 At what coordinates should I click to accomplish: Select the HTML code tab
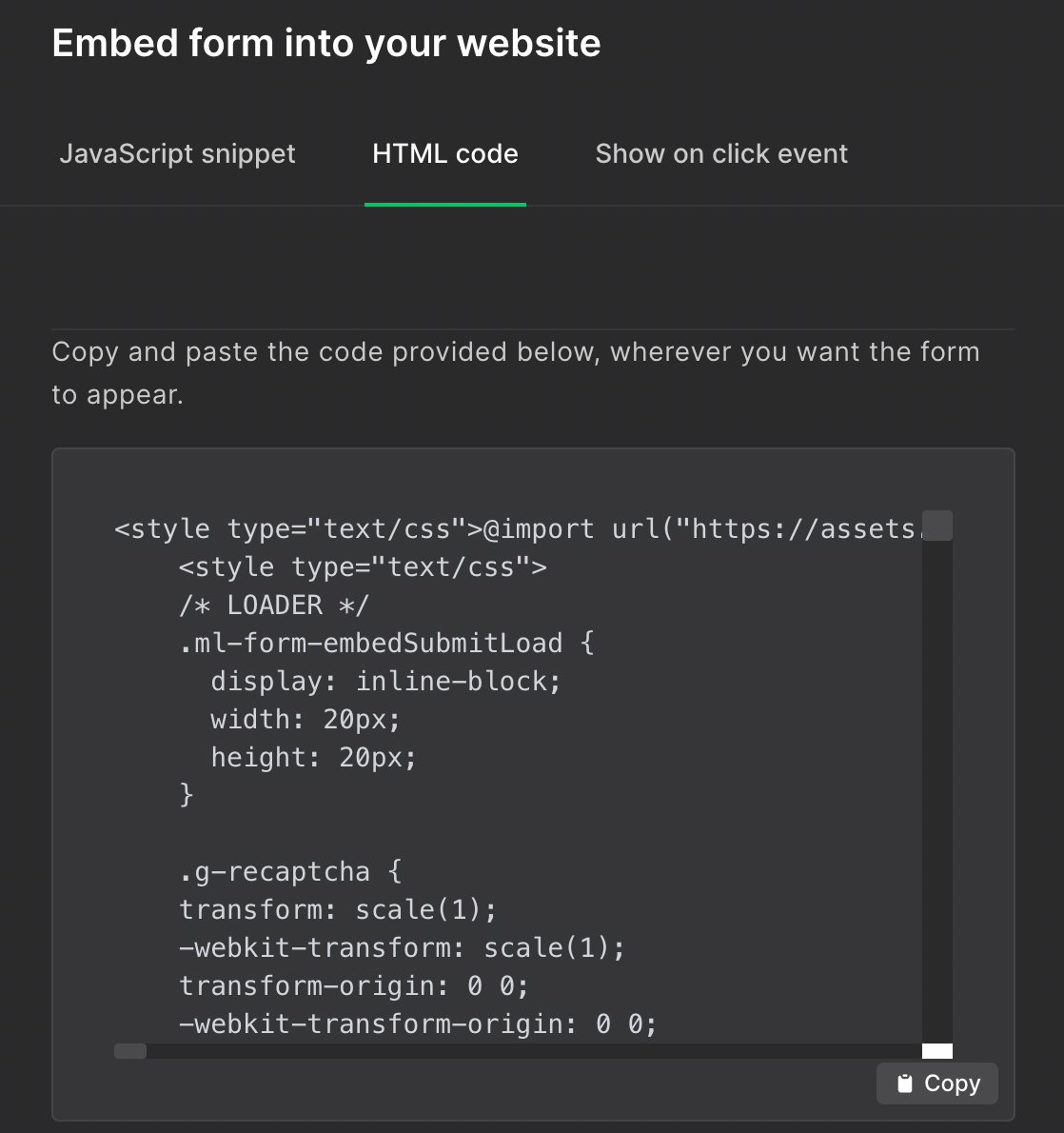click(444, 154)
